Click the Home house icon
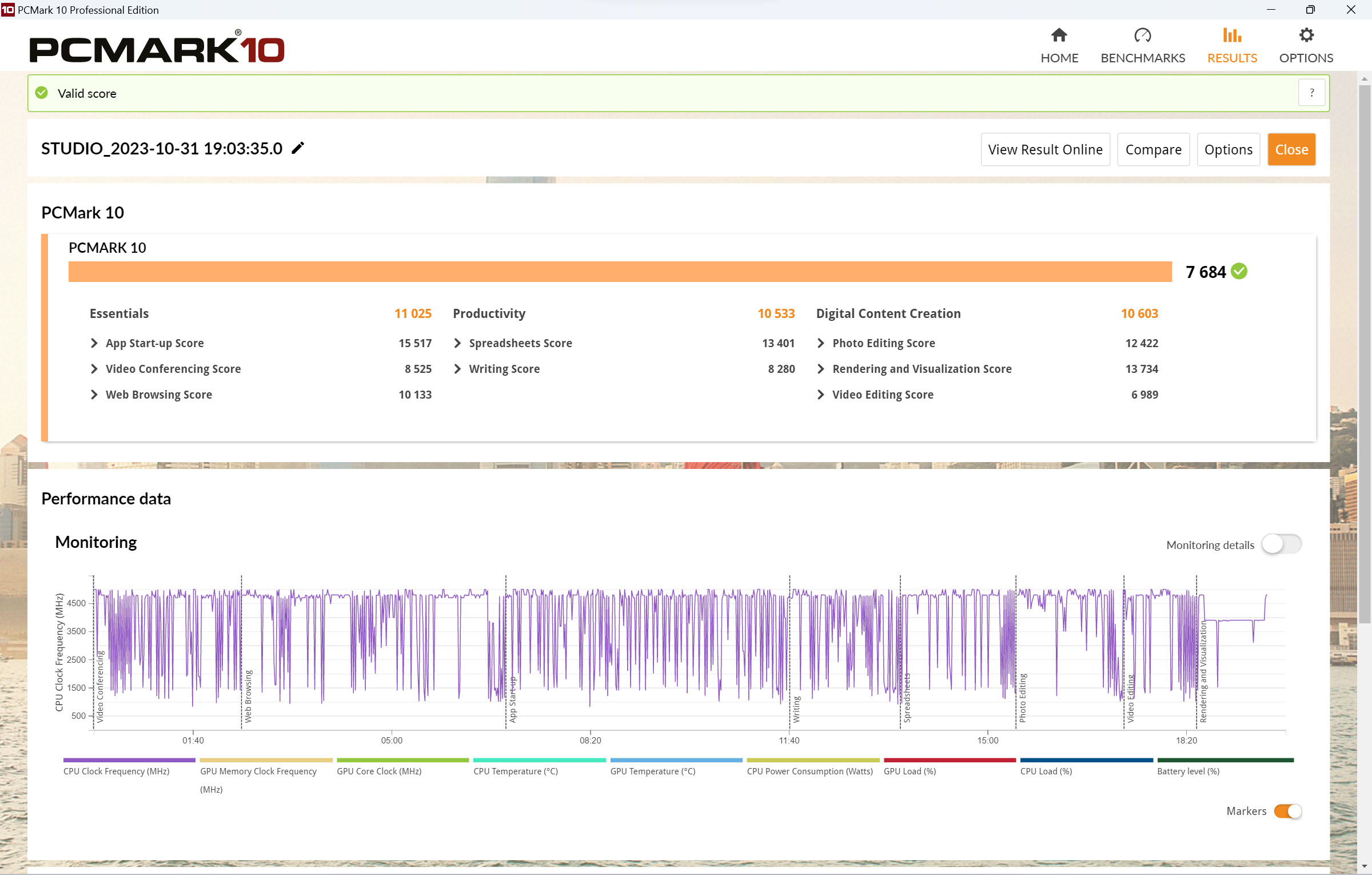This screenshot has width=1372, height=875. (x=1059, y=35)
